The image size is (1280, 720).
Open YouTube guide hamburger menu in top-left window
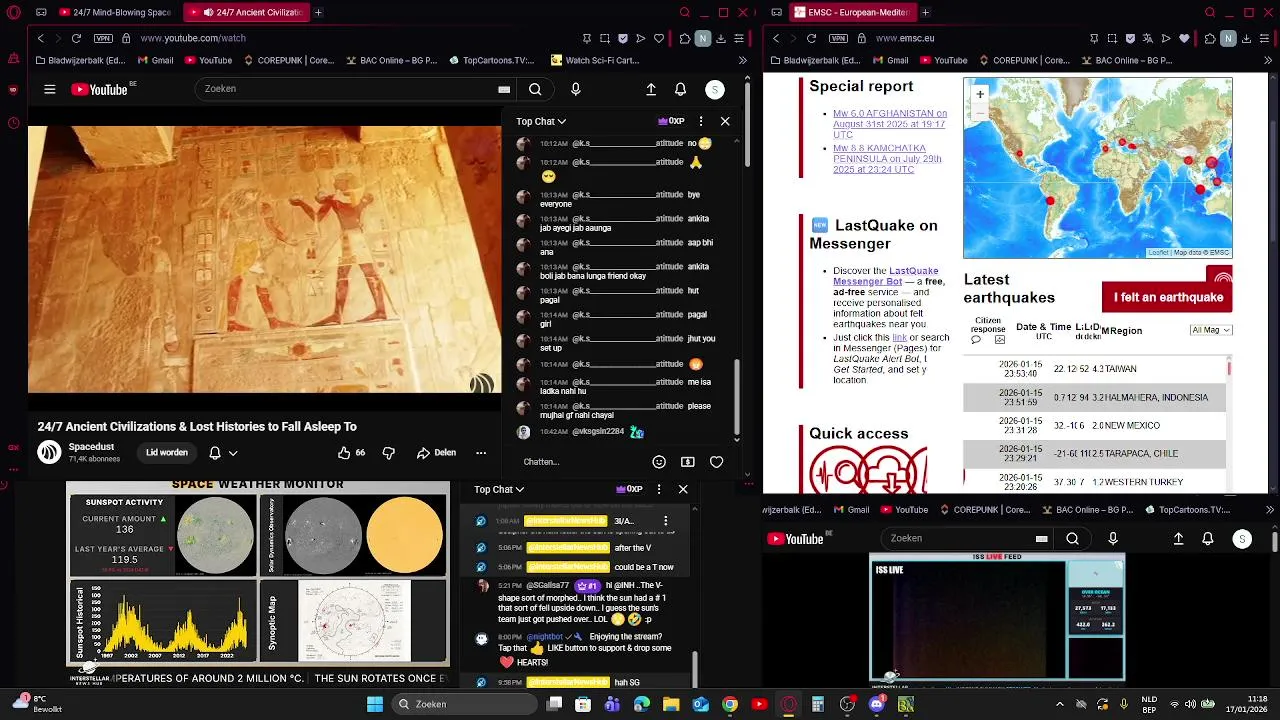tap(49, 89)
